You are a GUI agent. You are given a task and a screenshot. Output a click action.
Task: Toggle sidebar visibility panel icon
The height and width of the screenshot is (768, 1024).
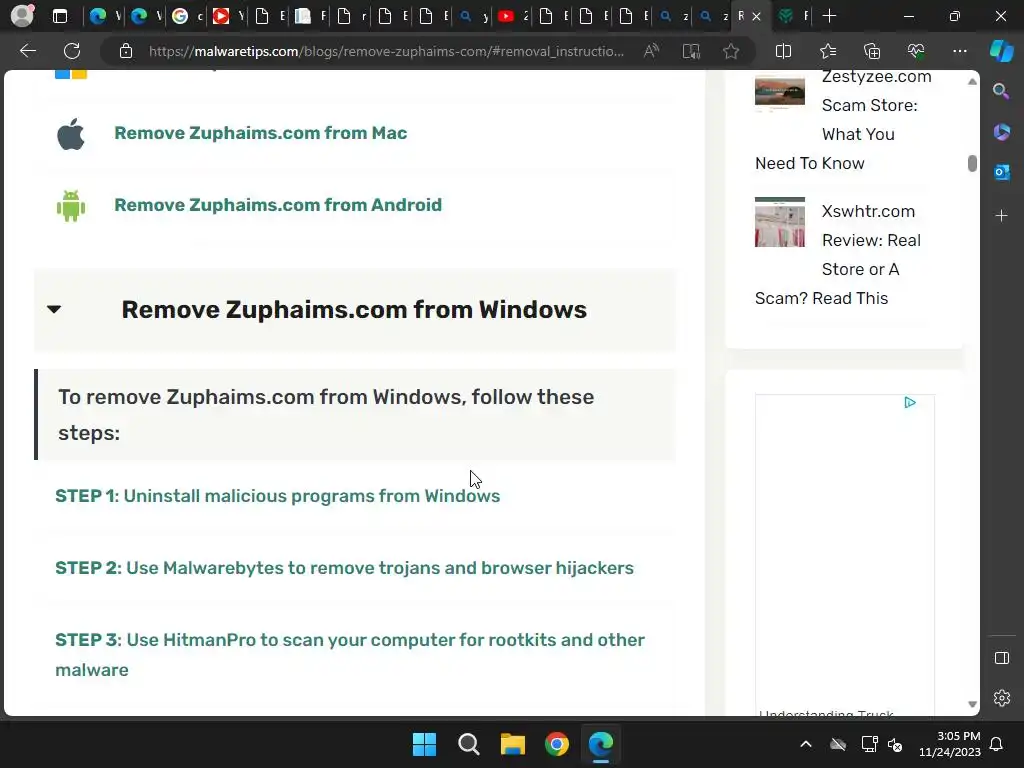(x=1001, y=658)
